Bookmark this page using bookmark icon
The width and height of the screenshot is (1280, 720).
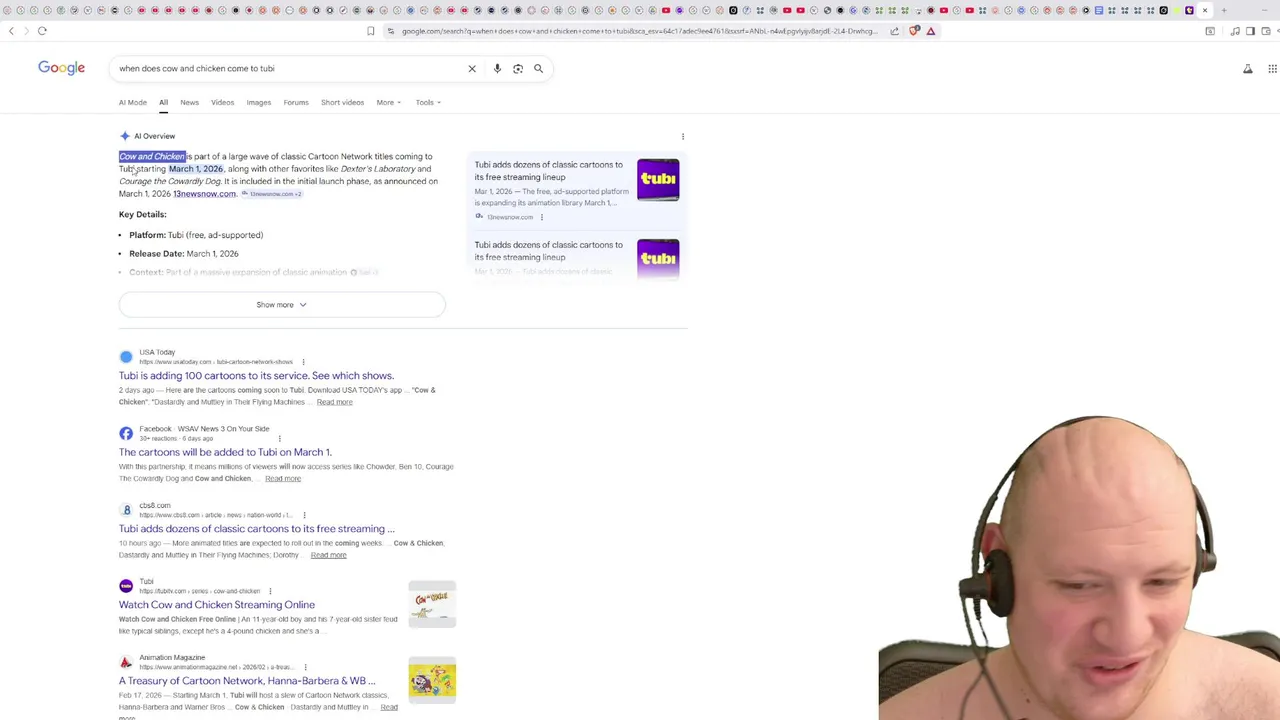point(370,31)
